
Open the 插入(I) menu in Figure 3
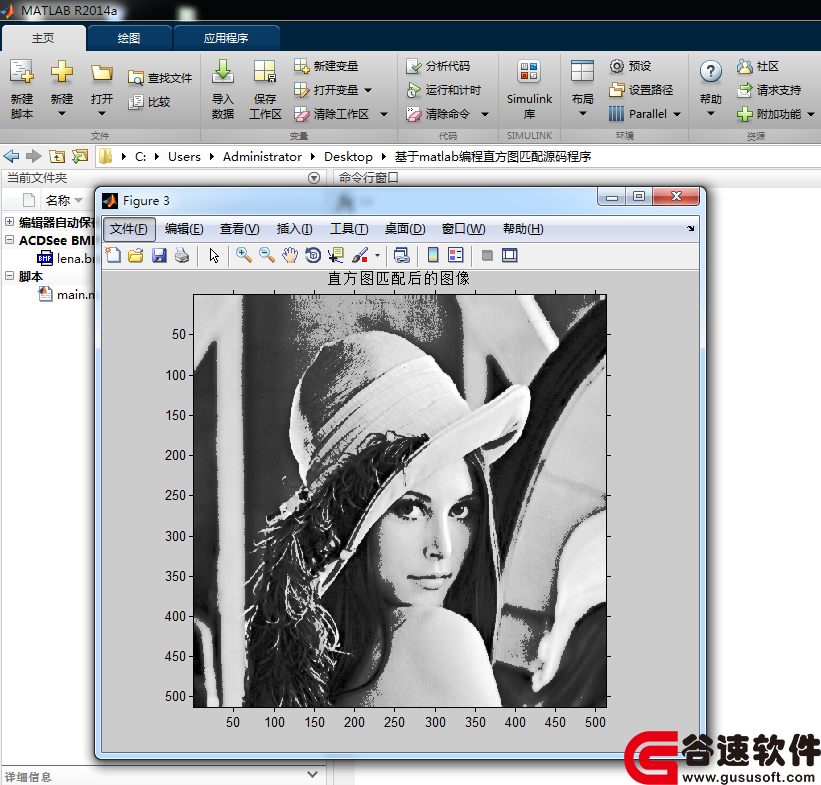(294, 229)
